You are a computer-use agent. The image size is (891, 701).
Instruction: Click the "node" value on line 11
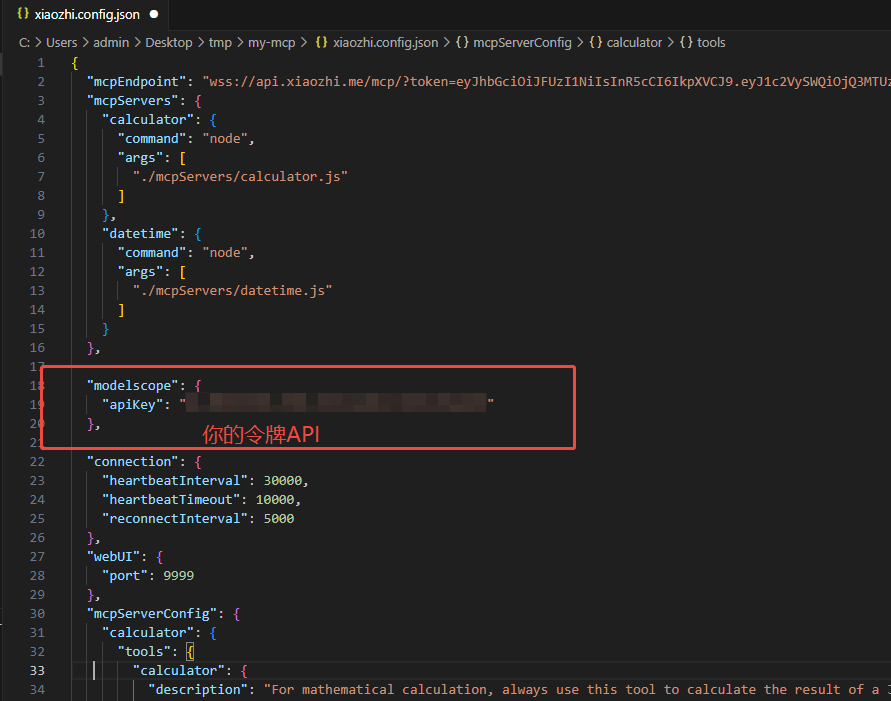pos(225,253)
